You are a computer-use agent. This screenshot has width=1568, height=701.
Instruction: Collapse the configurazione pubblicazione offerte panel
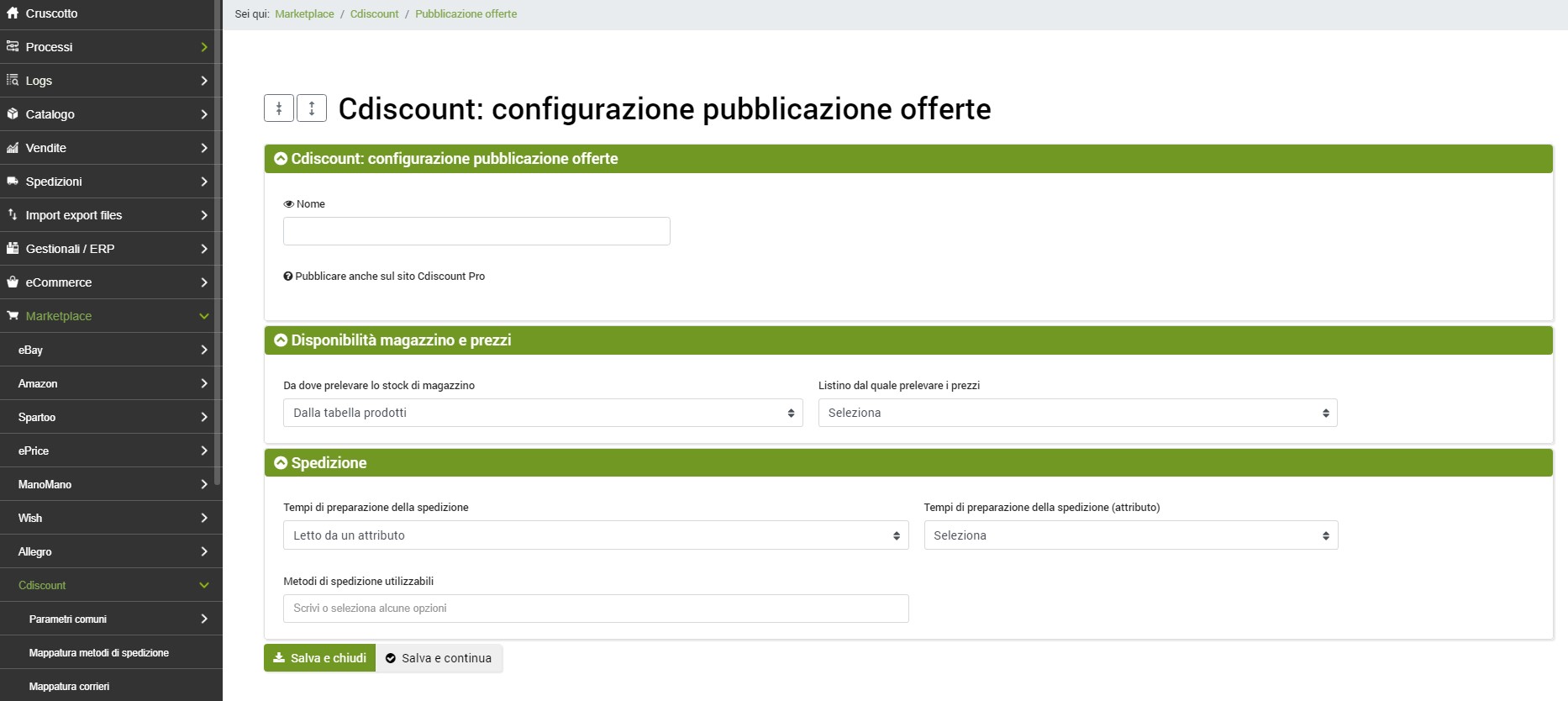(282, 159)
